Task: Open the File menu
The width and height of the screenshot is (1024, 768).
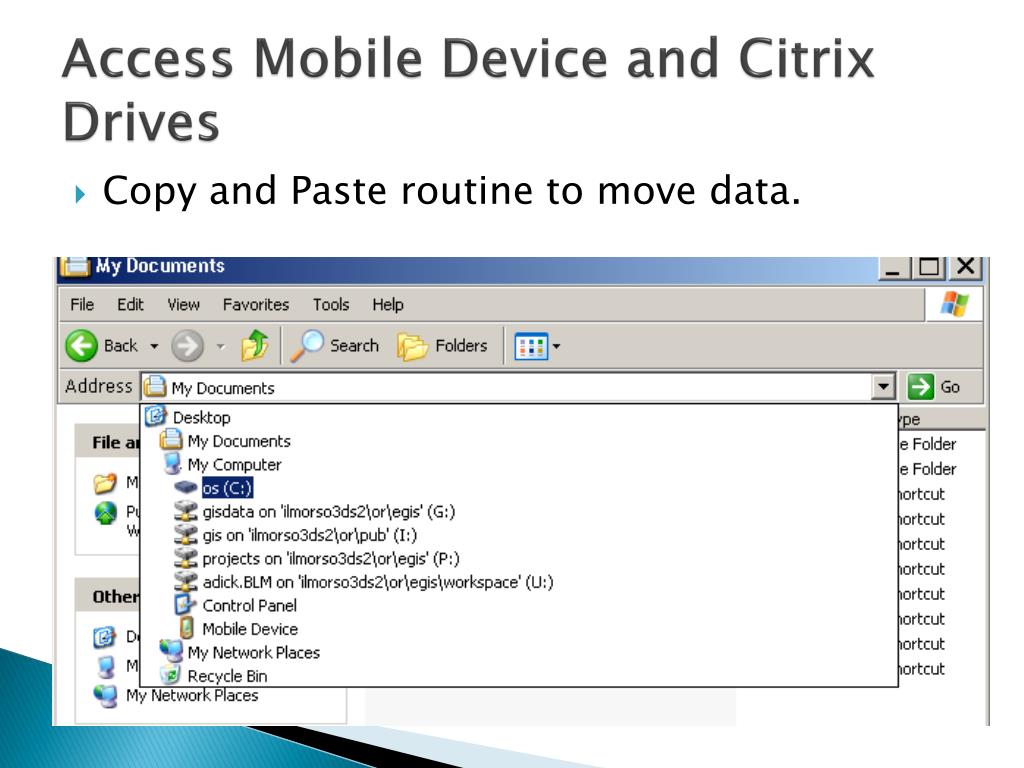Action: (82, 304)
